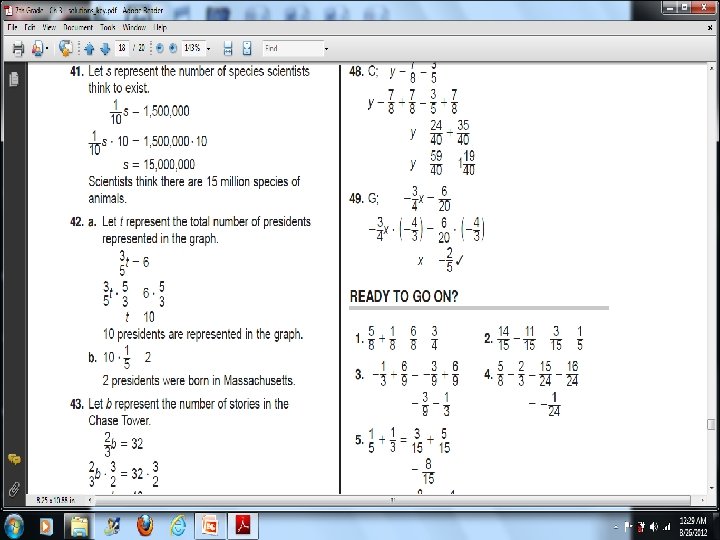The width and height of the screenshot is (720, 540).
Task: Go to the next page with the down arrow
Action: coord(105,49)
